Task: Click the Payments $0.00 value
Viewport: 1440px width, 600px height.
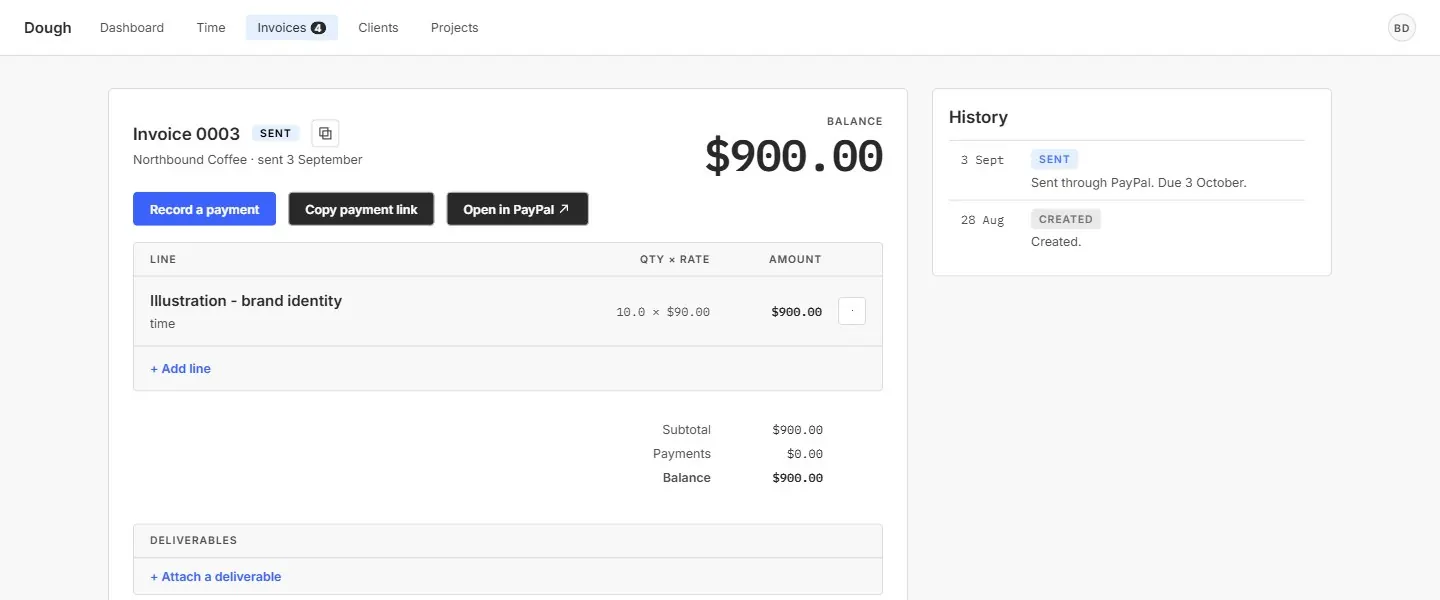Action: (x=804, y=454)
